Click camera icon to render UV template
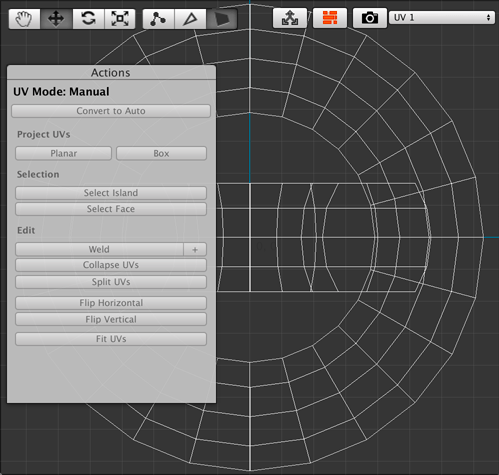This screenshot has height=475, width=499. (370, 18)
